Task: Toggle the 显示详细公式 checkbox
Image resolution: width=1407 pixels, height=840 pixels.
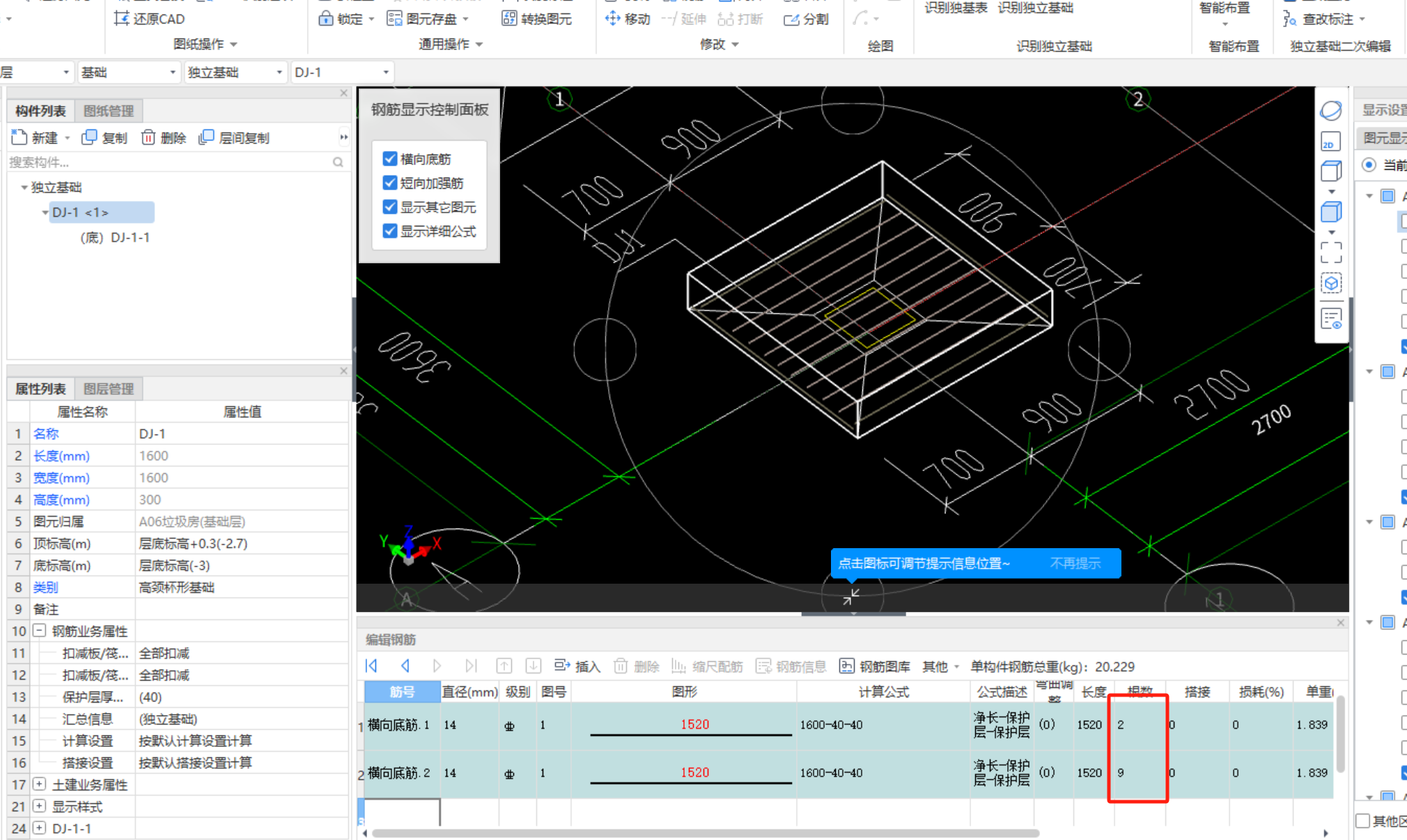Action: (390, 231)
